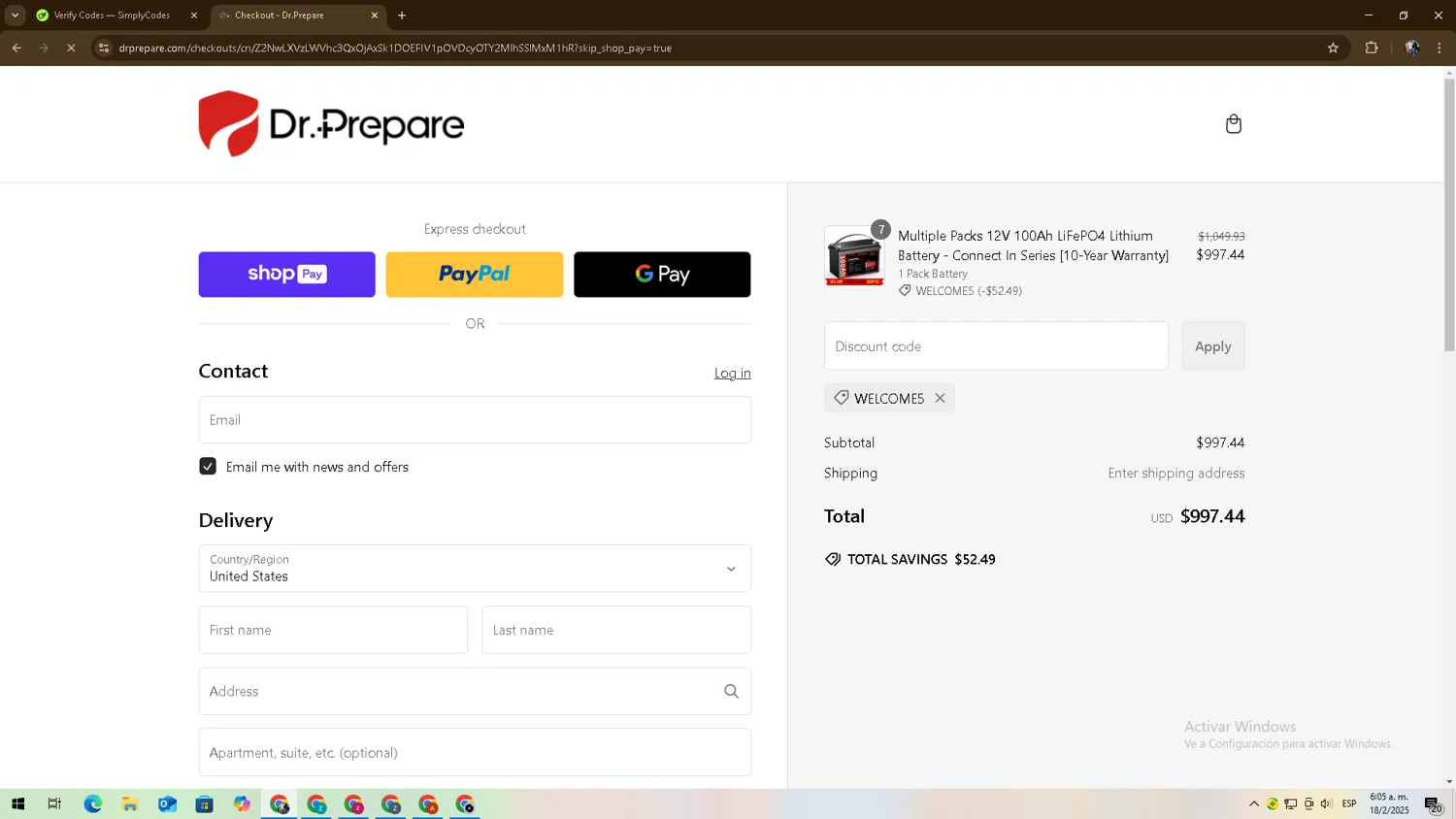
Task: View site information icon in address bar
Action: (104, 48)
